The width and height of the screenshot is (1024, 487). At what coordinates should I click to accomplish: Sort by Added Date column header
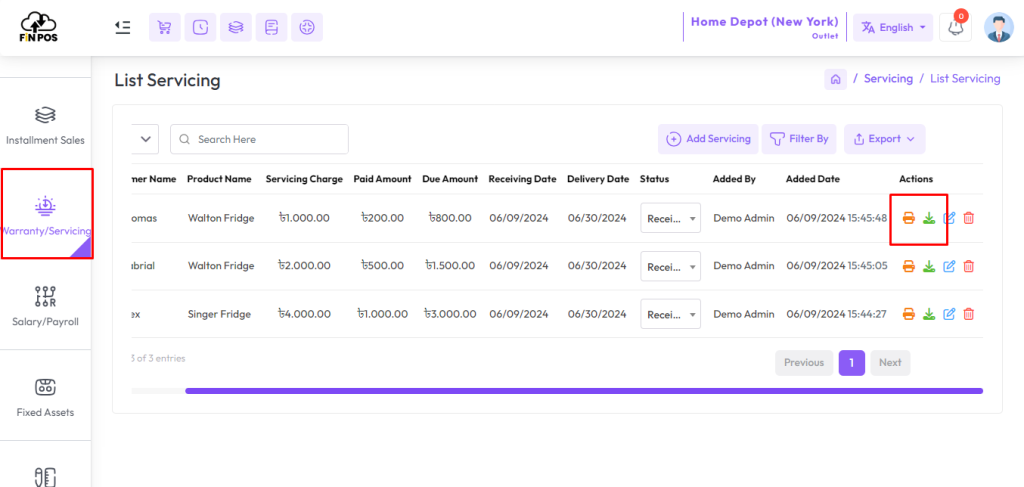tap(813, 179)
